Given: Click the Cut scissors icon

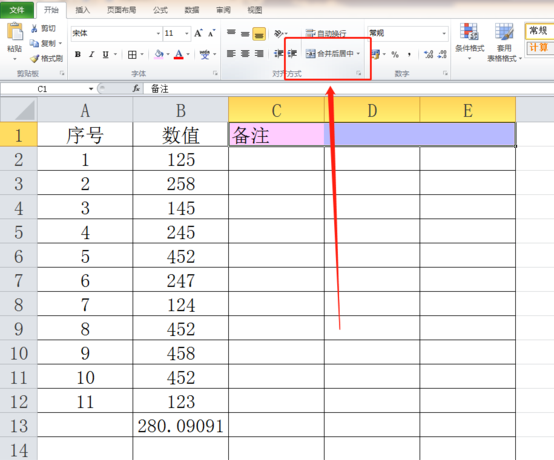Looking at the screenshot, I should [34, 29].
